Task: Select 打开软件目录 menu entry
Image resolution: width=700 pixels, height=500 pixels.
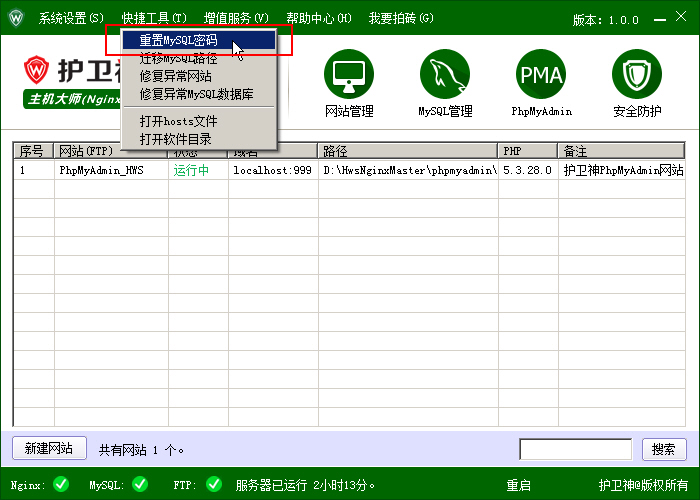Action: [199, 139]
